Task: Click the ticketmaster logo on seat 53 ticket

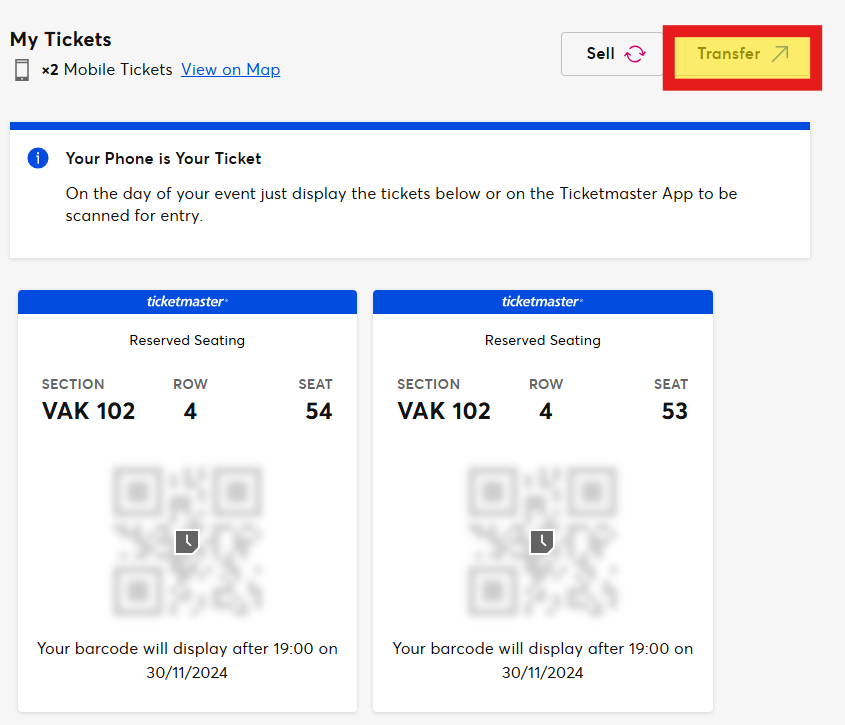Action: click(x=542, y=301)
